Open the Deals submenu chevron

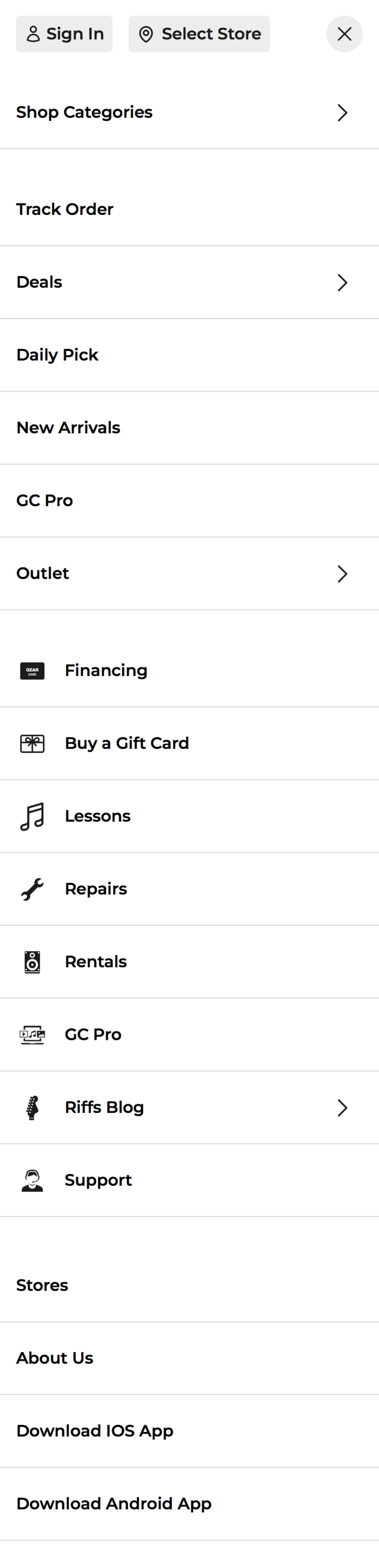343,282
